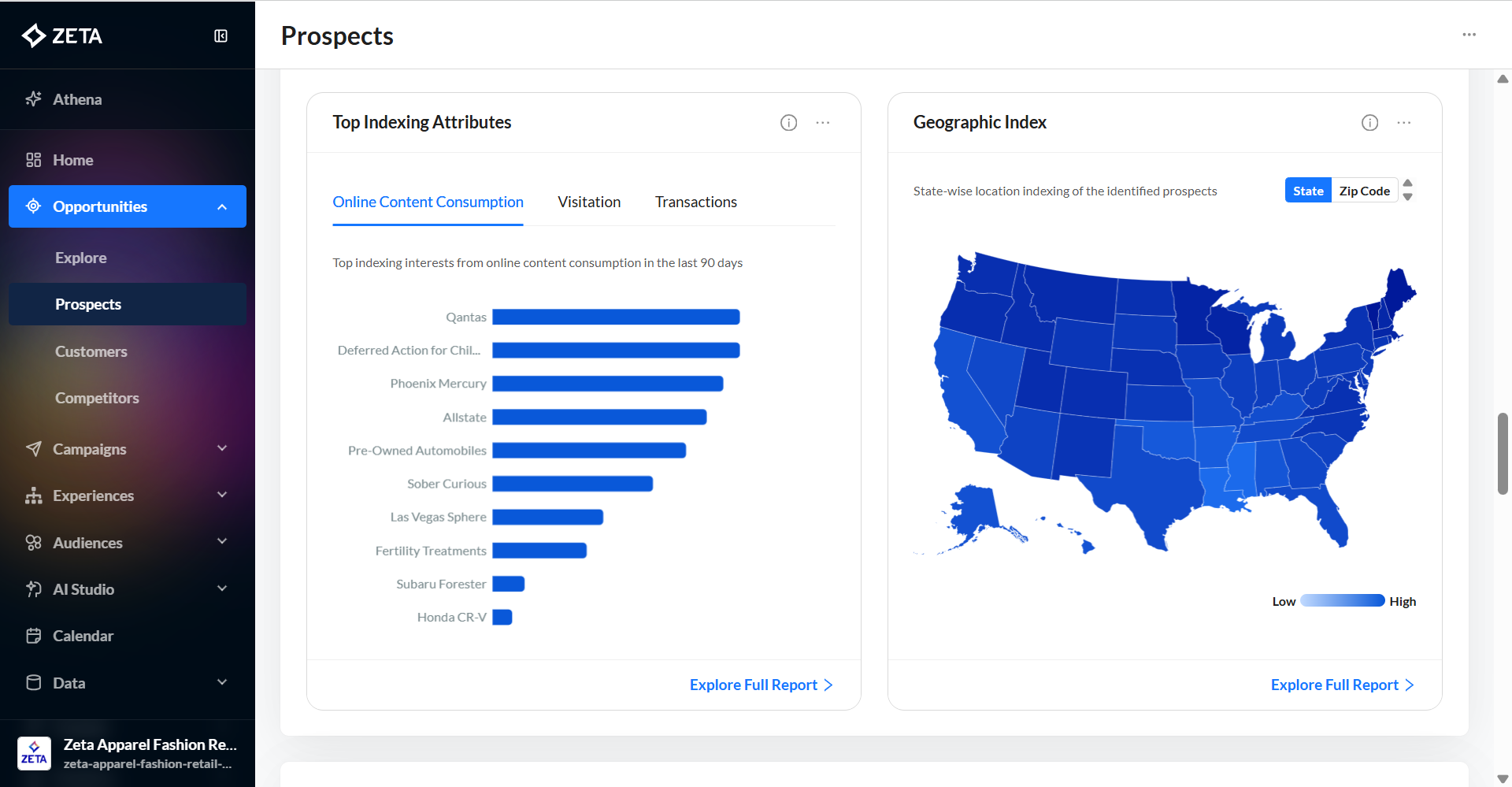Collapse the Opportunities menu
This screenshot has height=787, width=1512.
point(222,206)
